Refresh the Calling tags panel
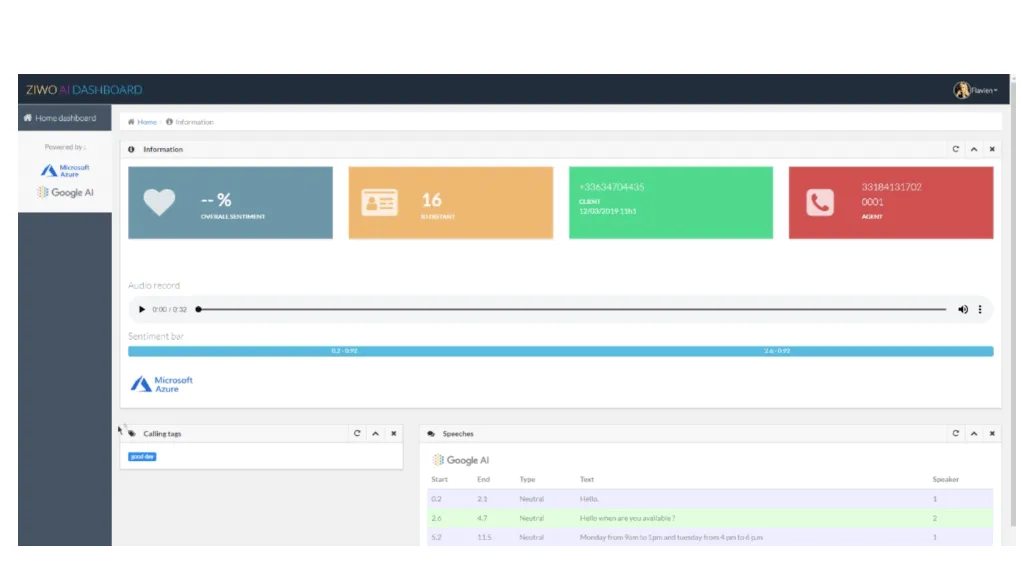 click(x=357, y=434)
